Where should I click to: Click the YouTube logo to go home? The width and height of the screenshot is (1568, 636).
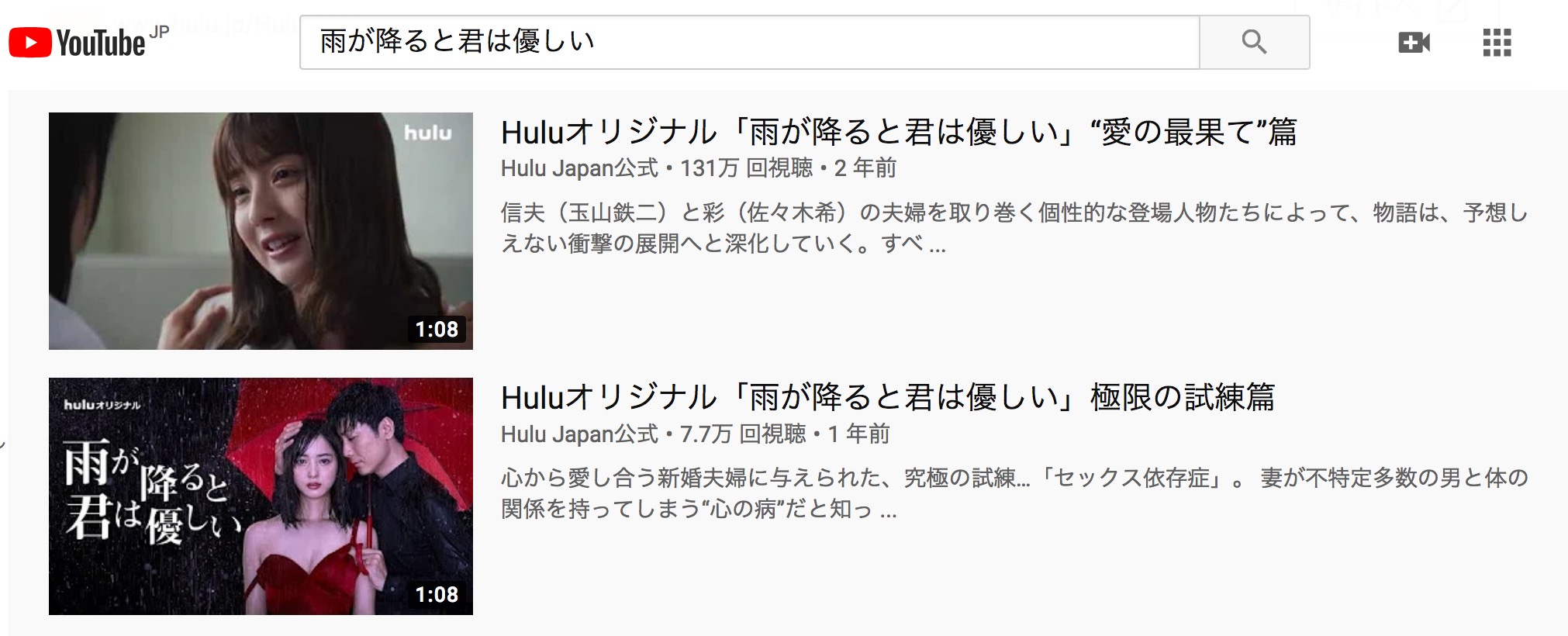click(78, 43)
